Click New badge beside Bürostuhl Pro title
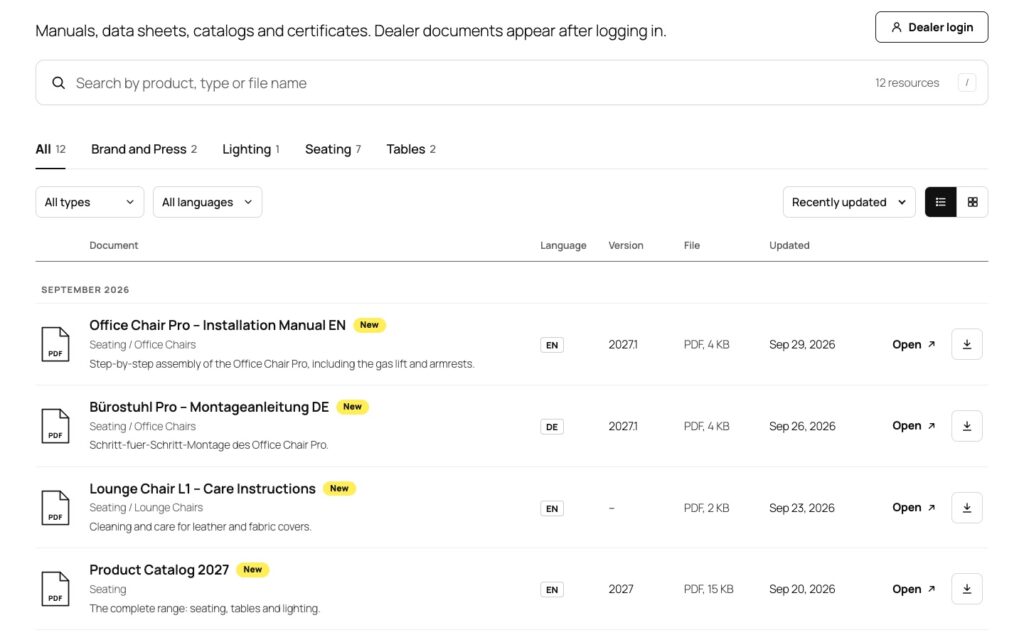The height and width of the screenshot is (640, 1024). point(353,406)
